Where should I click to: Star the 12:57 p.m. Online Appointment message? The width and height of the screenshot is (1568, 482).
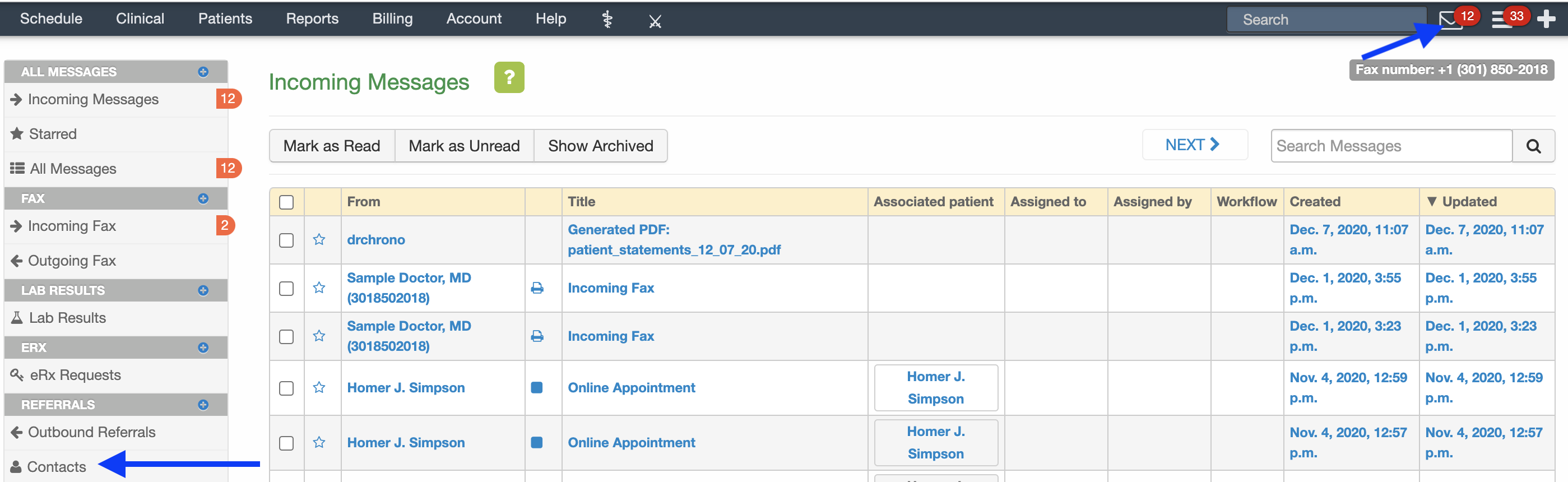point(319,442)
